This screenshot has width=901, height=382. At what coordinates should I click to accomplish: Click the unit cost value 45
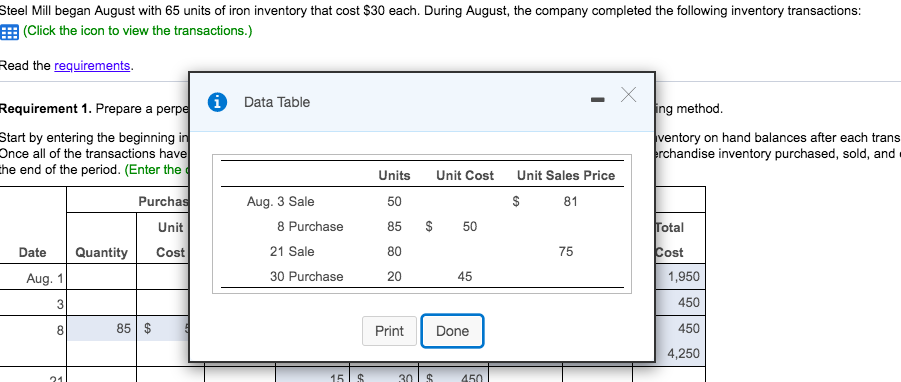pos(465,277)
